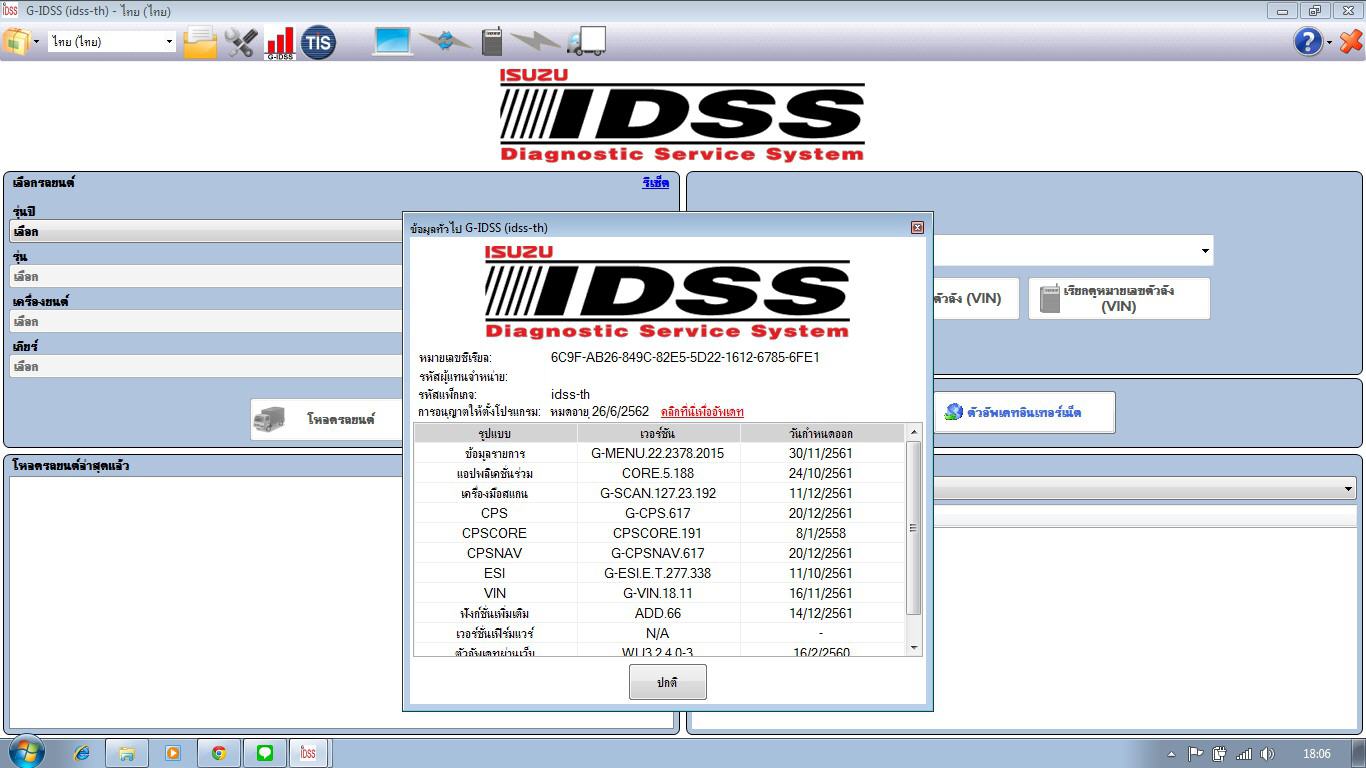Open the เครื่องยนต์ engine dropdown
This screenshot has width=1366, height=768.
206,322
